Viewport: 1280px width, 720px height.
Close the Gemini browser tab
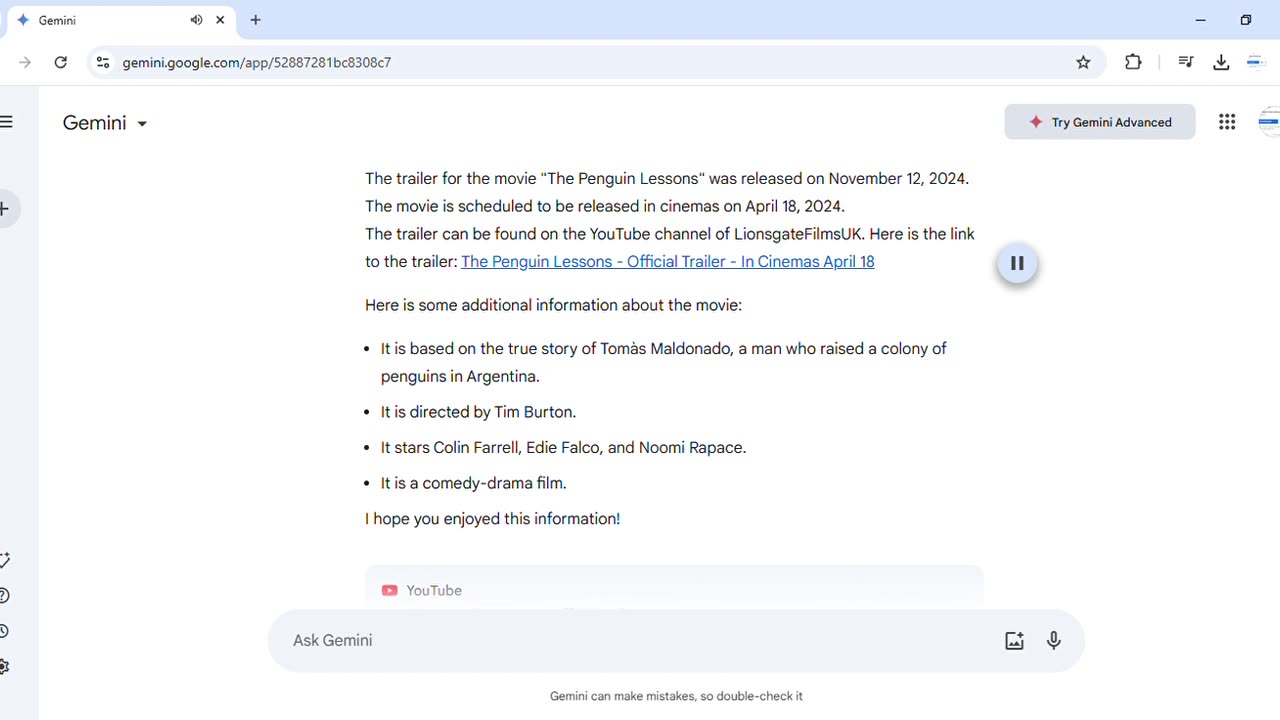(x=220, y=20)
